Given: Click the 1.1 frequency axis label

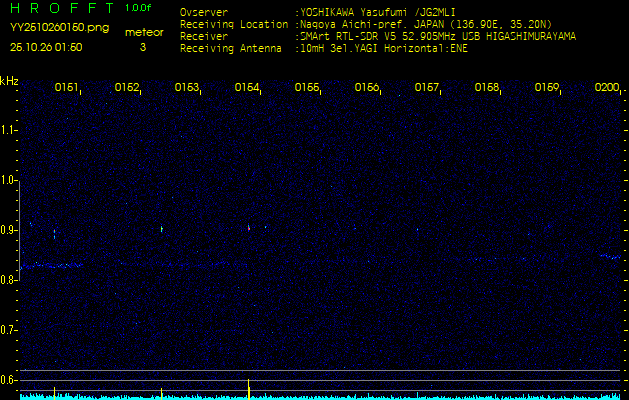Looking at the screenshot, I should pos(9,130).
